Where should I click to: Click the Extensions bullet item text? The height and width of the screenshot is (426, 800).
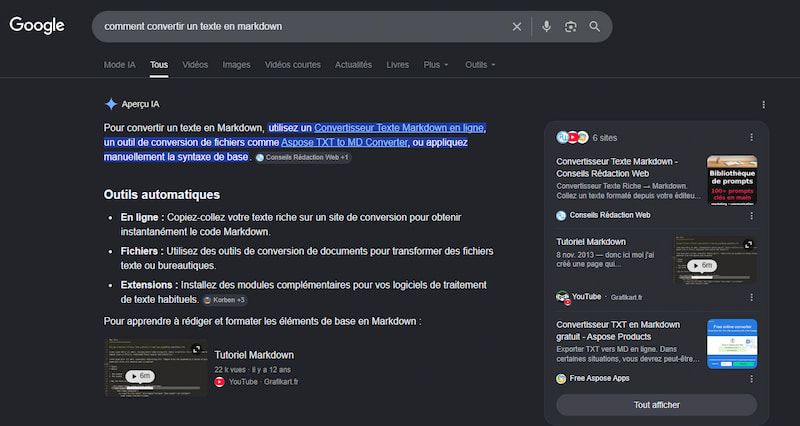[304, 292]
